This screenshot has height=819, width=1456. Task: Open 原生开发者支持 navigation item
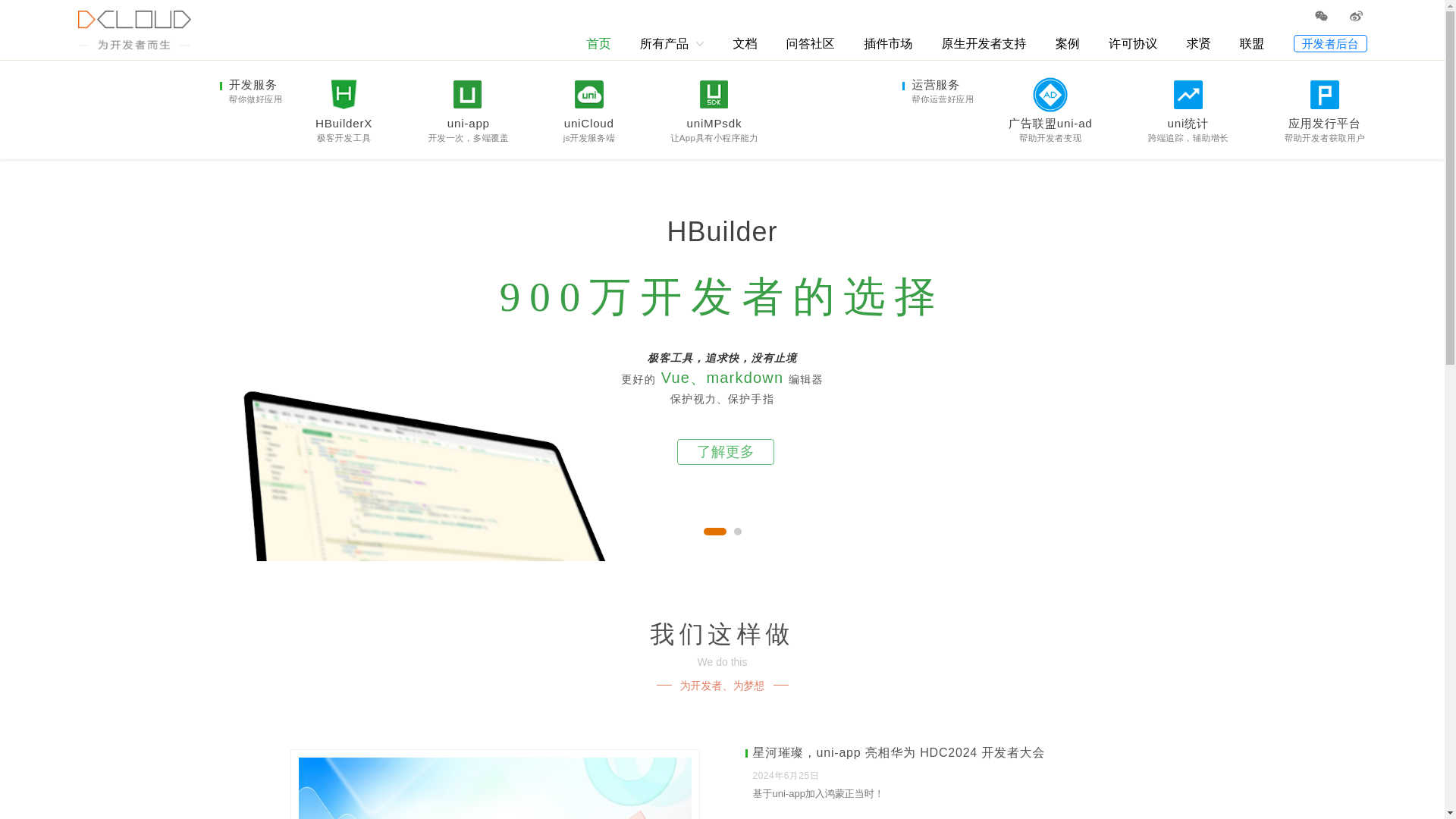tap(984, 44)
